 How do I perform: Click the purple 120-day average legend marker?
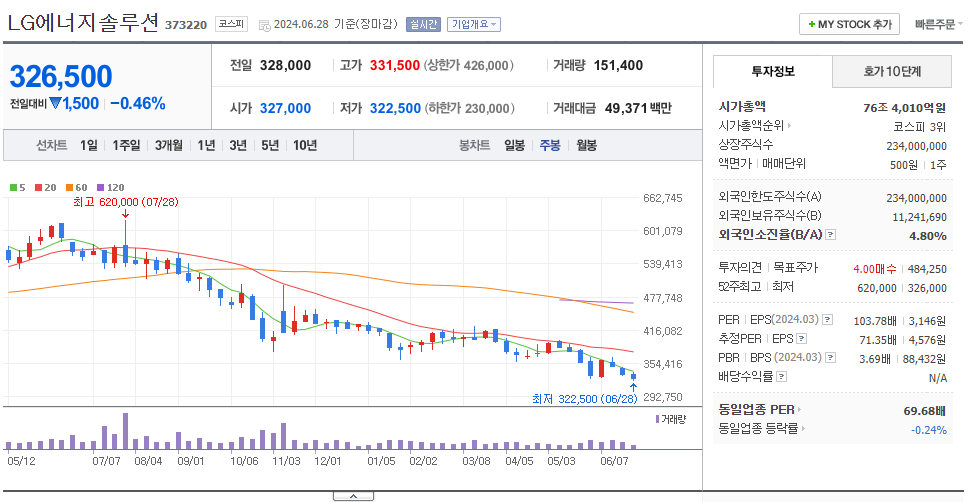click(101, 188)
